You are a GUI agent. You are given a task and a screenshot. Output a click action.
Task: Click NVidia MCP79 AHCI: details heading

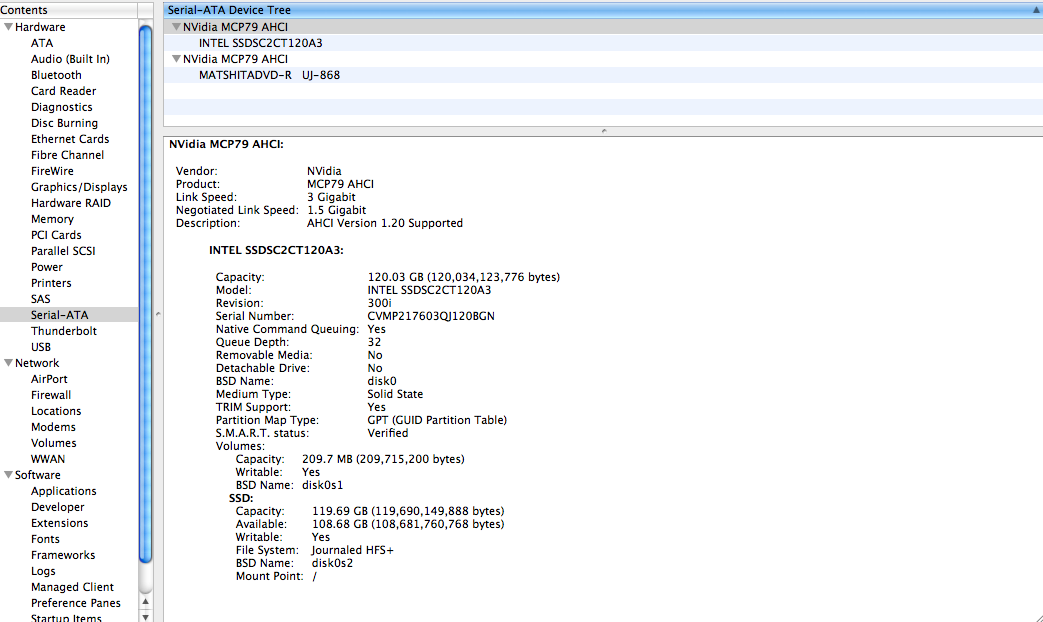[226, 144]
